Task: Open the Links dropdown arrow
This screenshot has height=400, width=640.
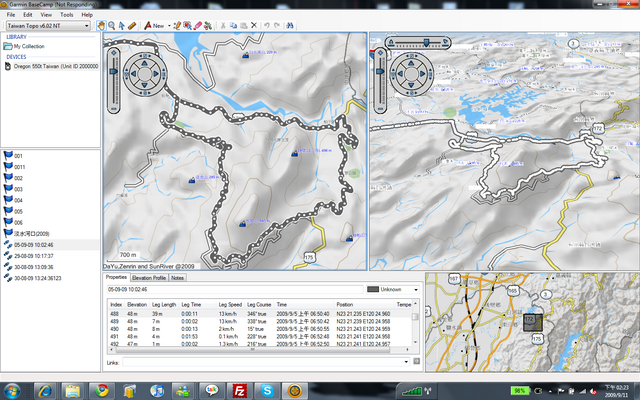Action: click(406, 362)
